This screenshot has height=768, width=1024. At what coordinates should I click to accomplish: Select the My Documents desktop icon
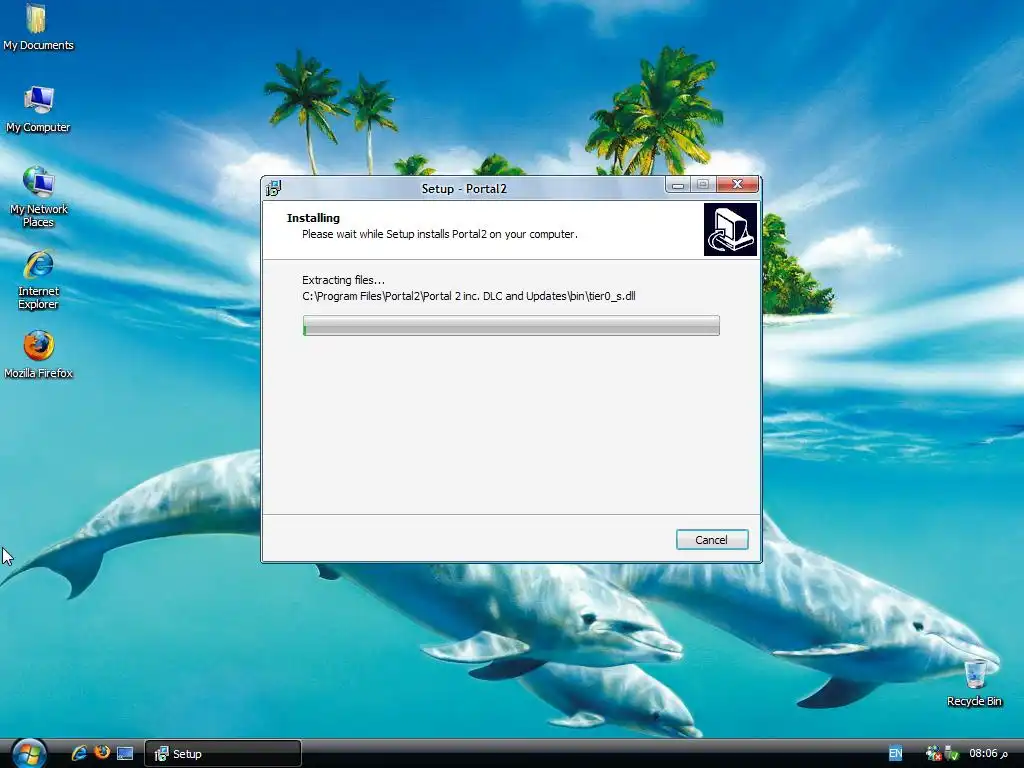click(x=38, y=28)
